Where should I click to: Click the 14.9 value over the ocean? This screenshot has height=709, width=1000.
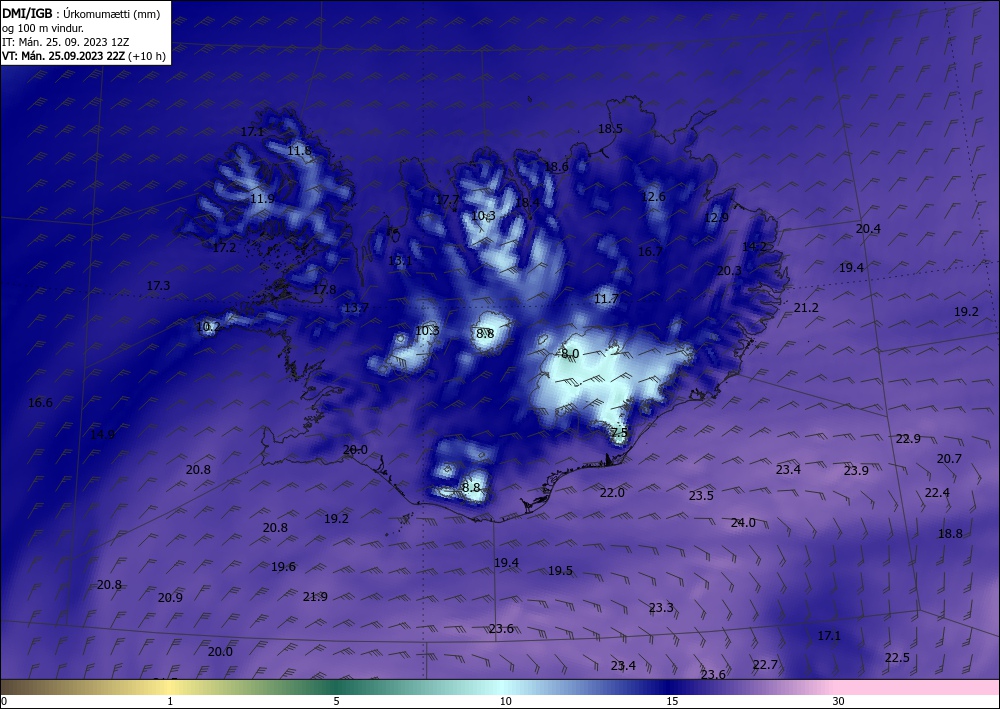tap(102, 435)
